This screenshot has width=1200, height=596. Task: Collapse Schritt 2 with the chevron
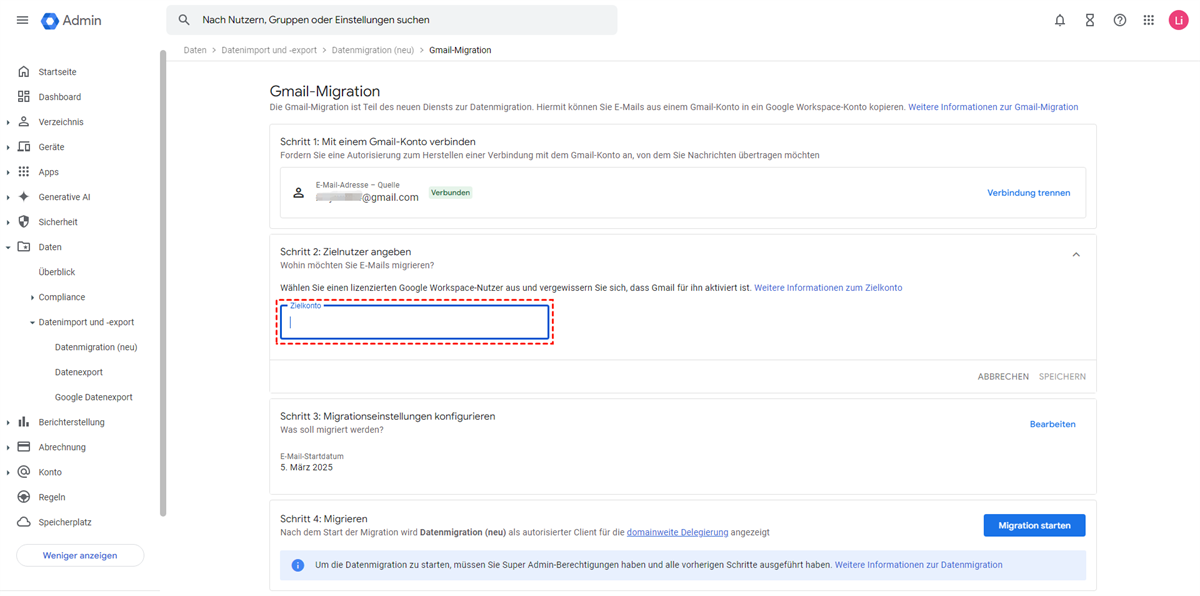tap(1076, 255)
